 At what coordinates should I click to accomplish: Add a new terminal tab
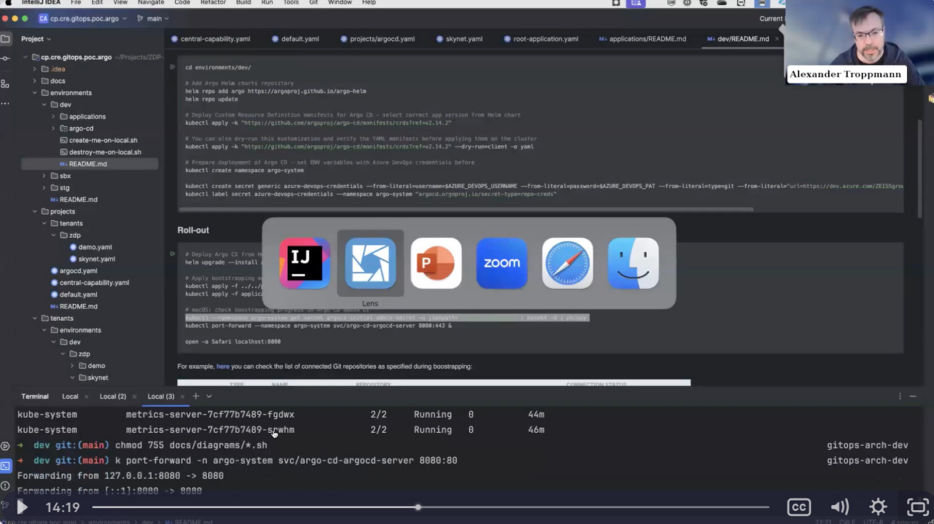point(195,396)
